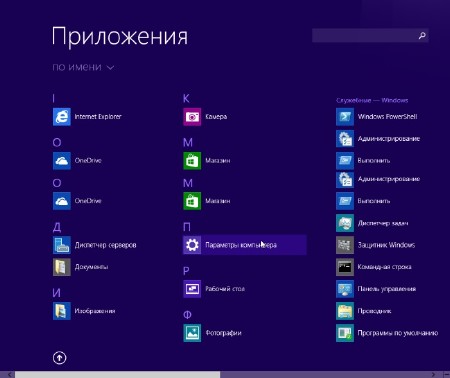Launch Windows PowerShell
Screen dimensions: 450x378
[377, 117]
